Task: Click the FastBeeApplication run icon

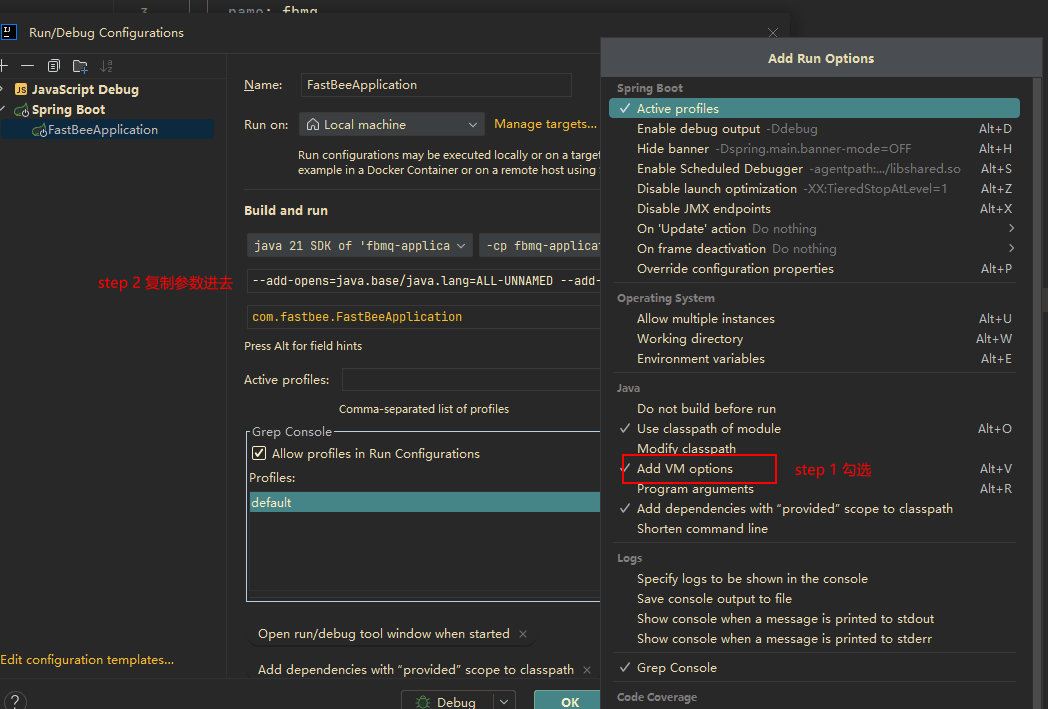Action: [x=39, y=130]
